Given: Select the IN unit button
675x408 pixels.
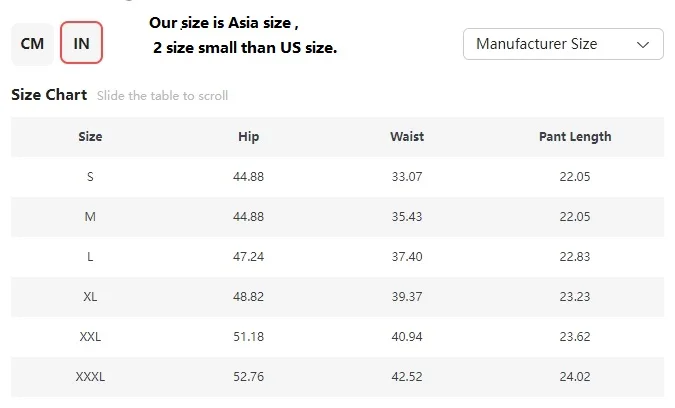Looking at the screenshot, I should coord(81,44).
